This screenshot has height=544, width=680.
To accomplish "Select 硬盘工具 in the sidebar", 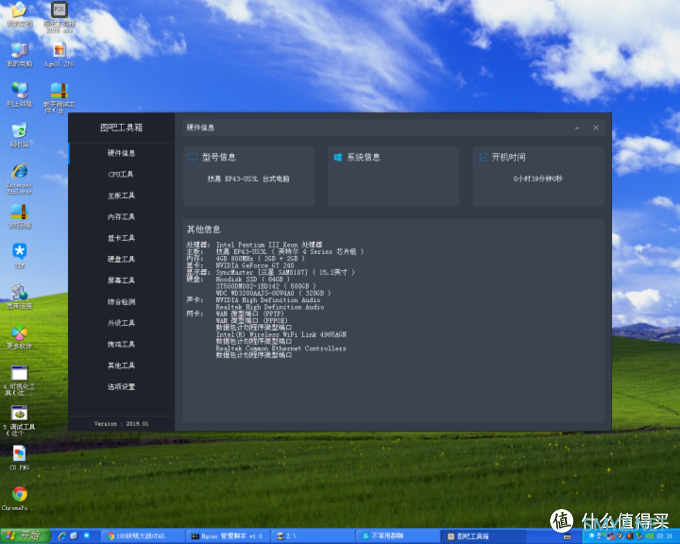I will click(x=121, y=259).
